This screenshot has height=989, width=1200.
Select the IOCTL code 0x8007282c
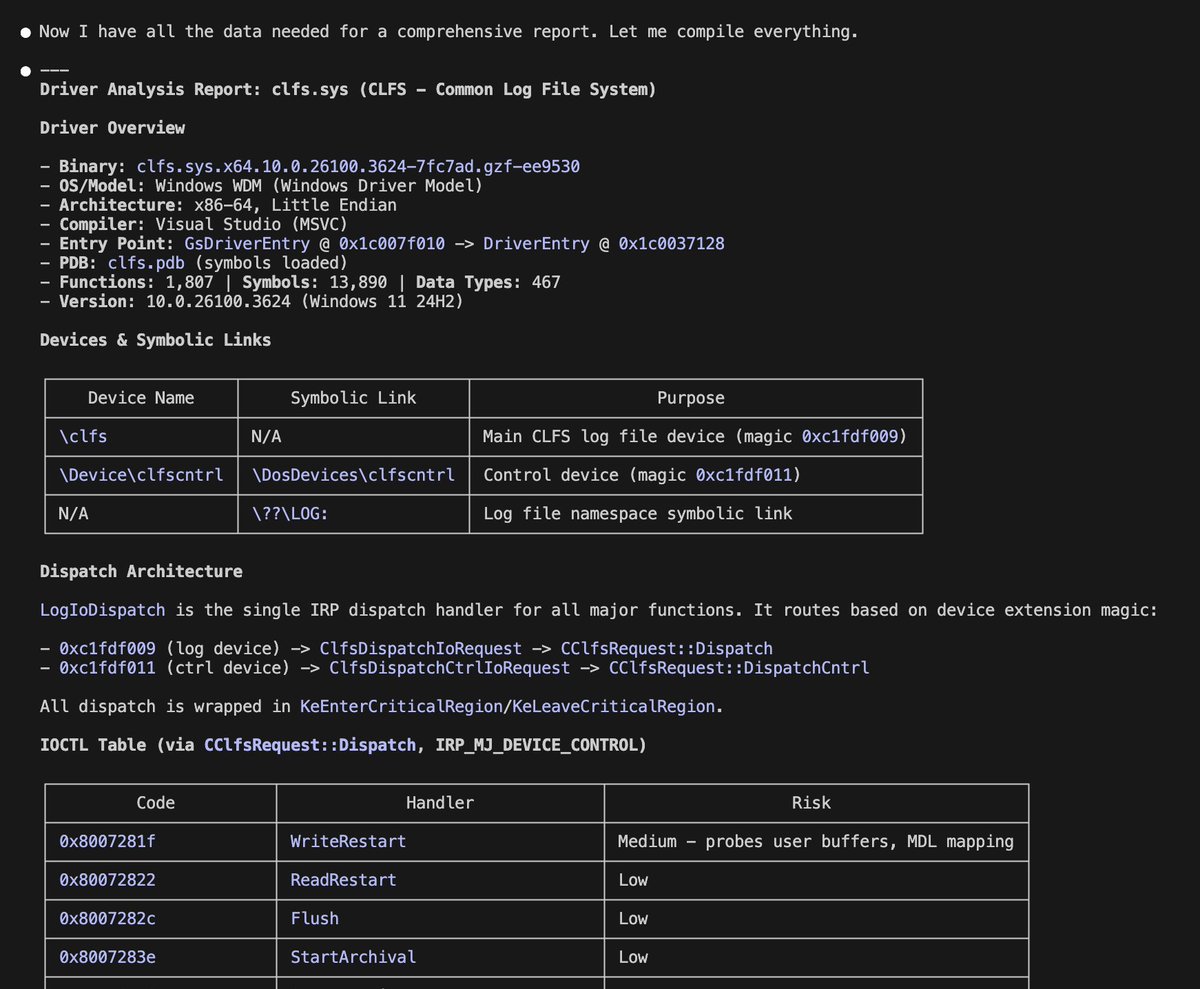[107, 918]
